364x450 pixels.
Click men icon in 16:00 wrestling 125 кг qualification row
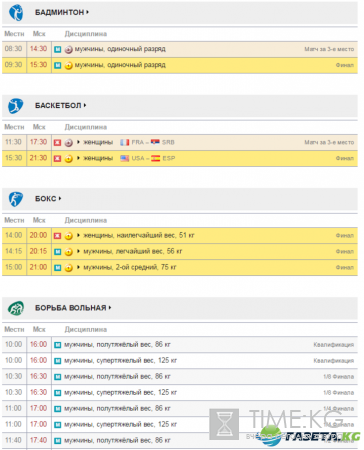pyautogui.click(x=58, y=361)
